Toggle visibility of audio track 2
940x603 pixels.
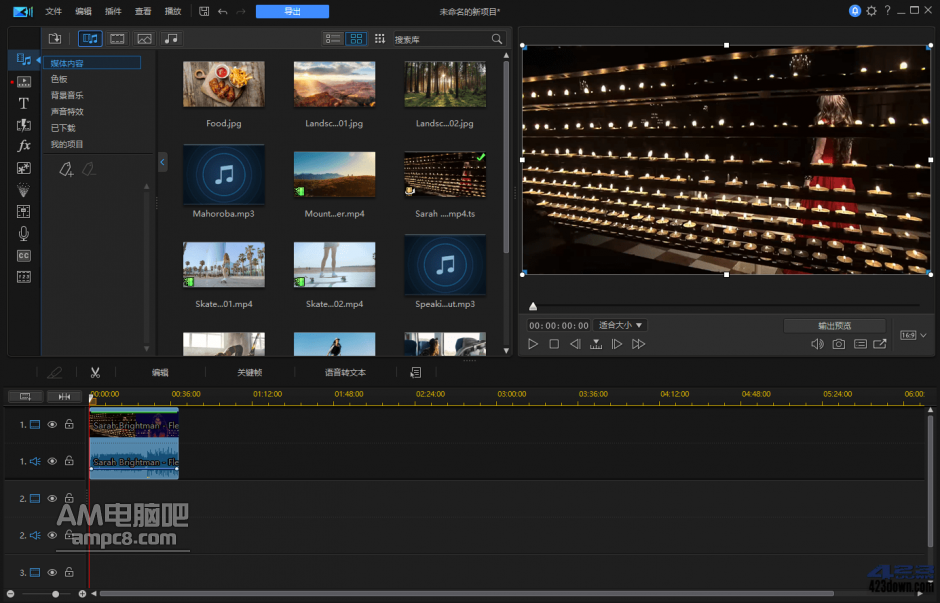point(52,535)
